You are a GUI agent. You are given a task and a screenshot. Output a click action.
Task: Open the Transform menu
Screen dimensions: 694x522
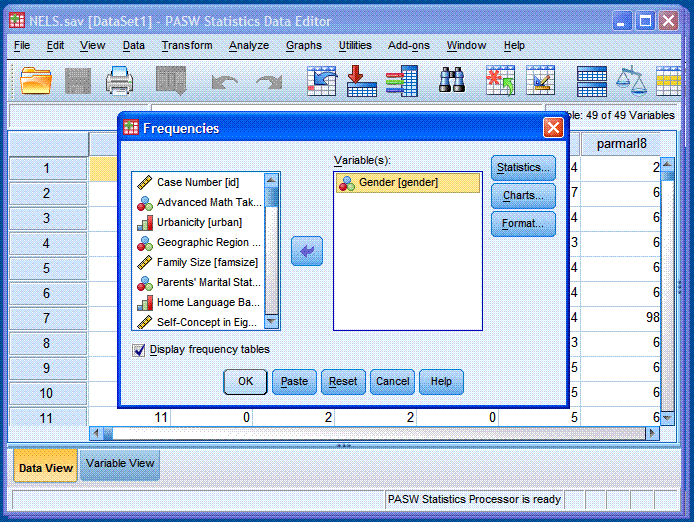click(187, 46)
